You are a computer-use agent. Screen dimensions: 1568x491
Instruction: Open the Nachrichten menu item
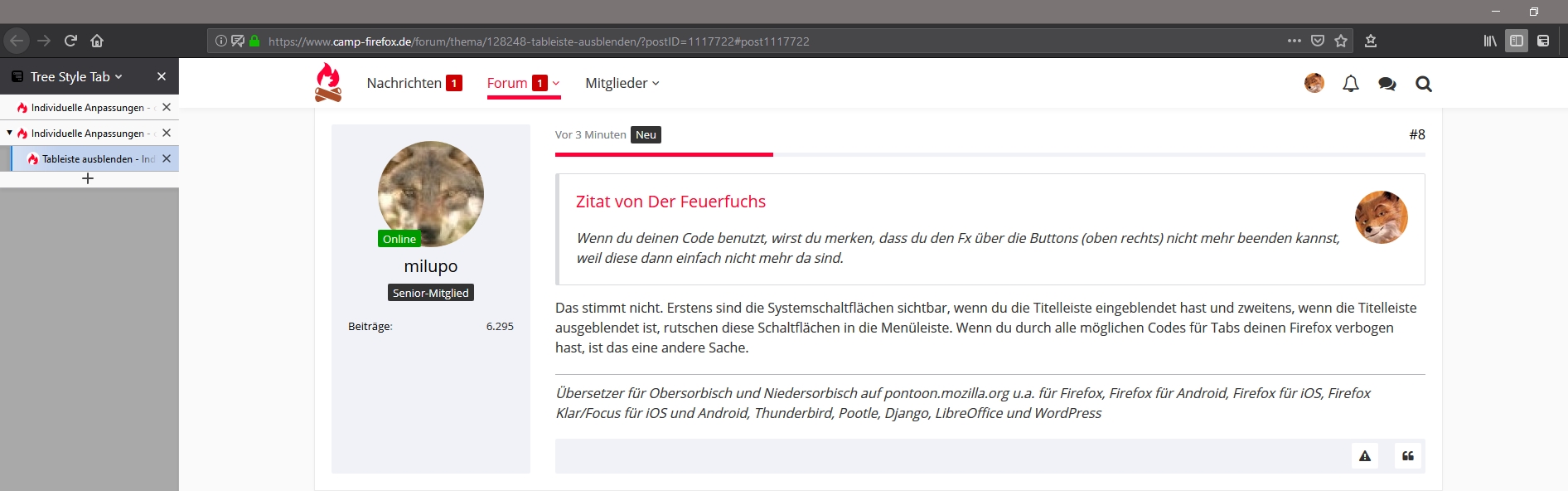pos(404,83)
